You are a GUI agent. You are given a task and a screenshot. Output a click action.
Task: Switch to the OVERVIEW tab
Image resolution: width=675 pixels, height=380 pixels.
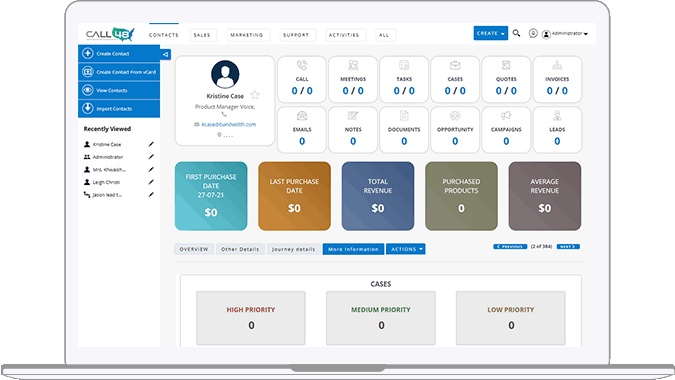tap(194, 249)
